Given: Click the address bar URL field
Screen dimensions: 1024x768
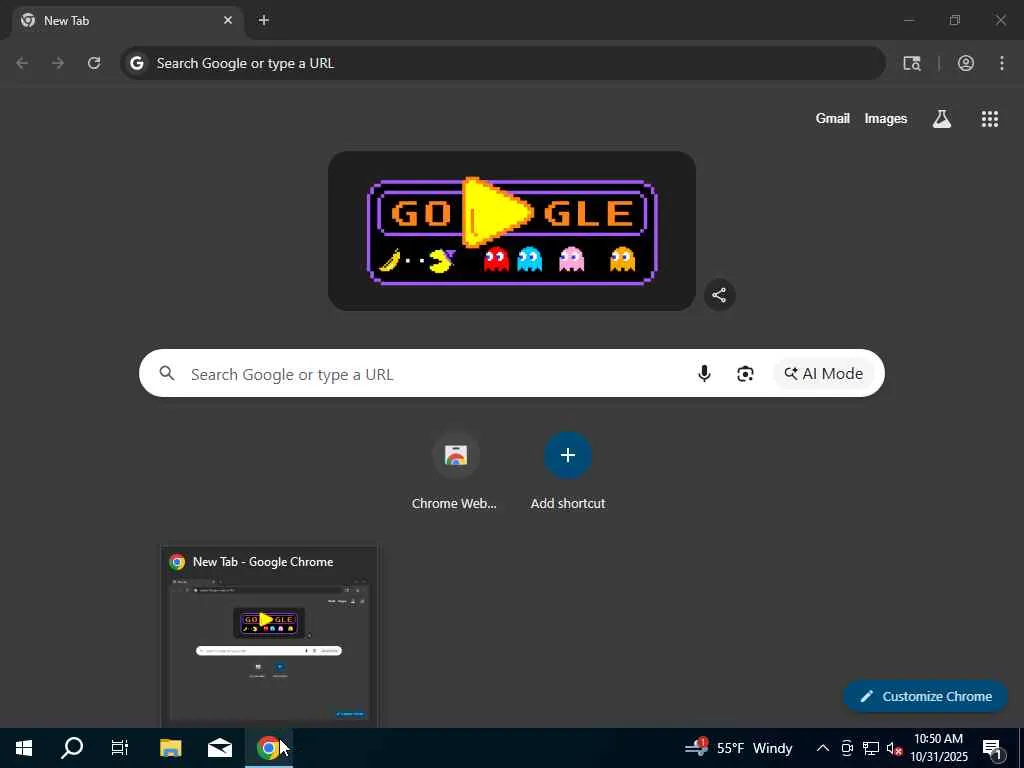Looking at the screenshot, I should pos(503,63).
